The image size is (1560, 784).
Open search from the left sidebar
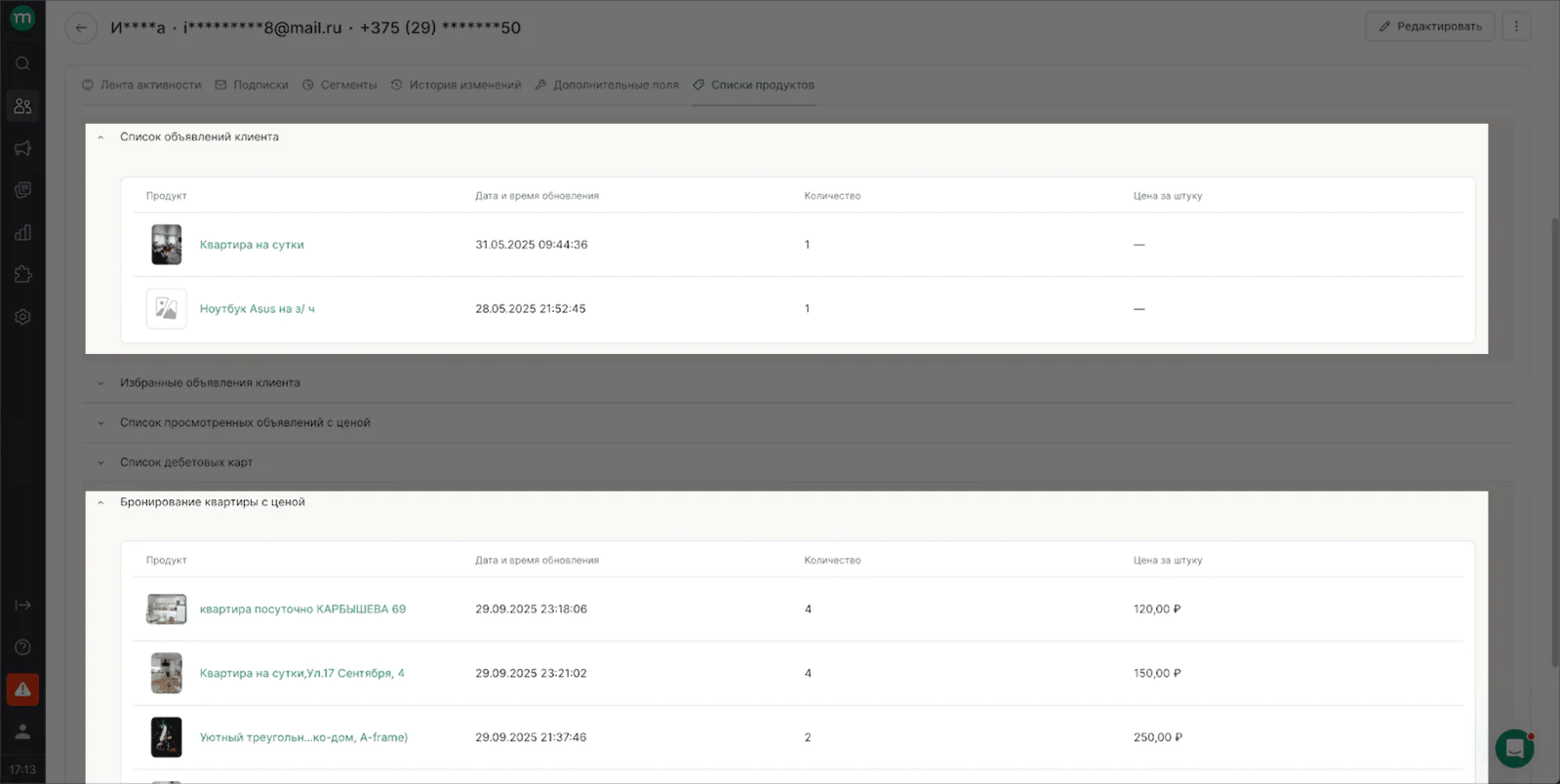tap(22, 64)
